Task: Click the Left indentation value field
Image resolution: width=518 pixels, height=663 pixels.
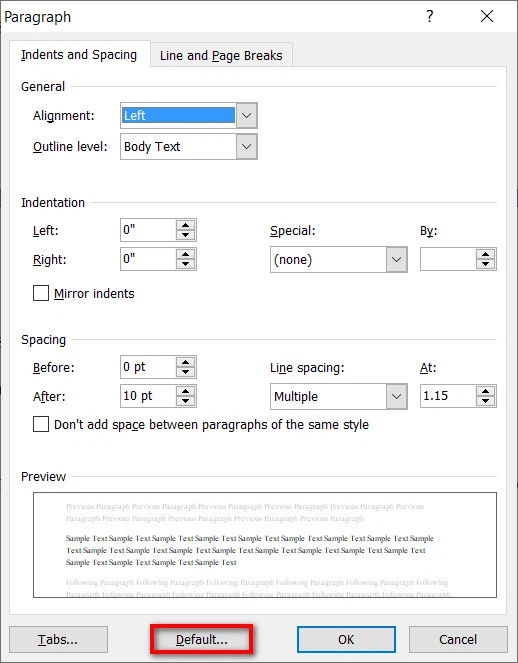Action: (x=148, y=230)
